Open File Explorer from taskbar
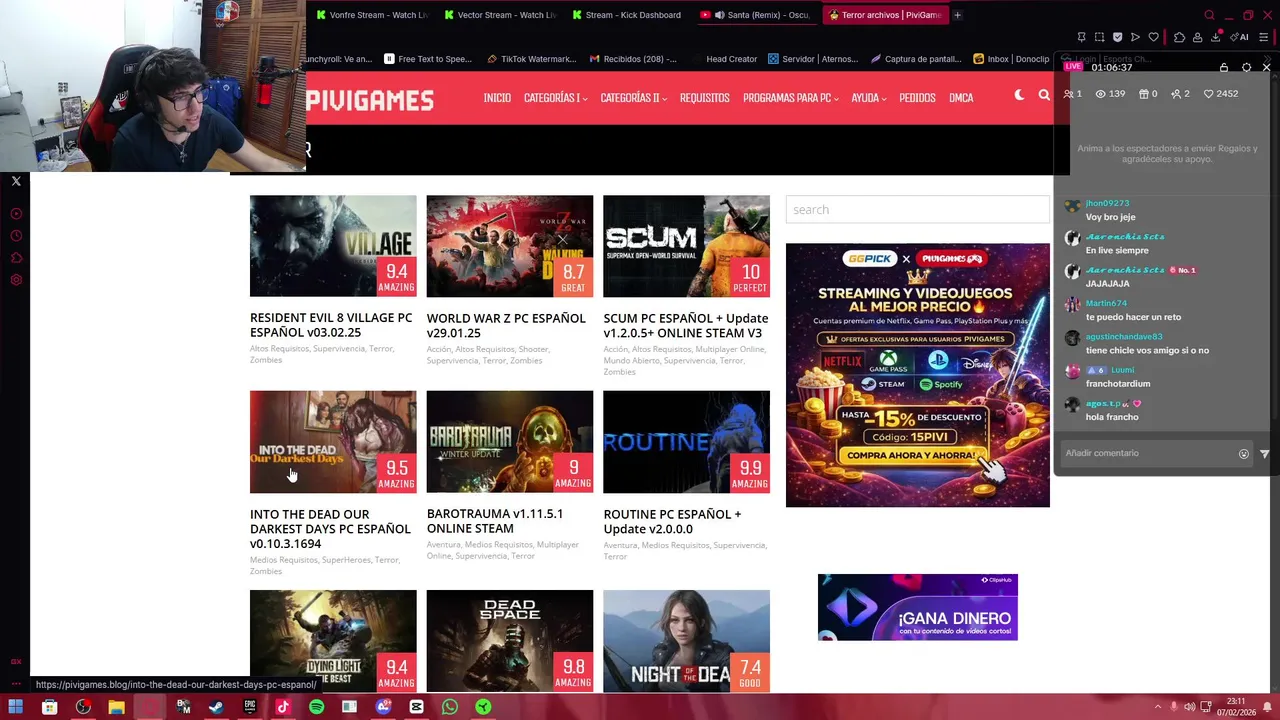Screen dimensions: 1280x720 pyautogui.click(x=116, y=707)
